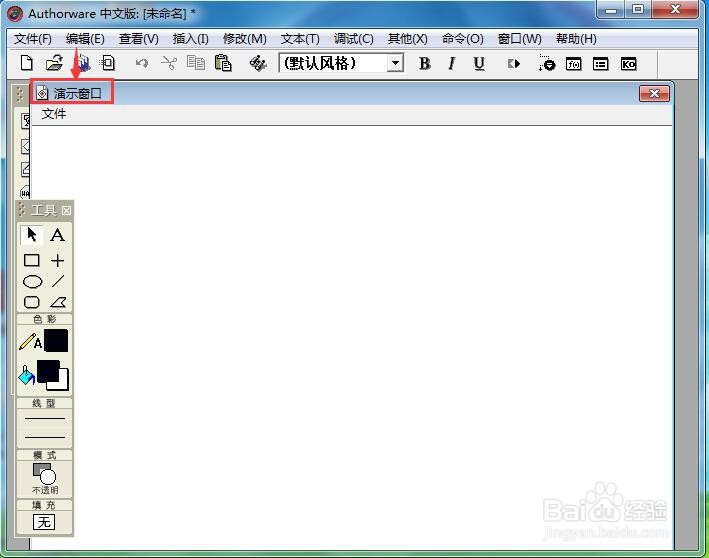
Task: Open the fill background white swatch
Action: click(x=63, y=384)
